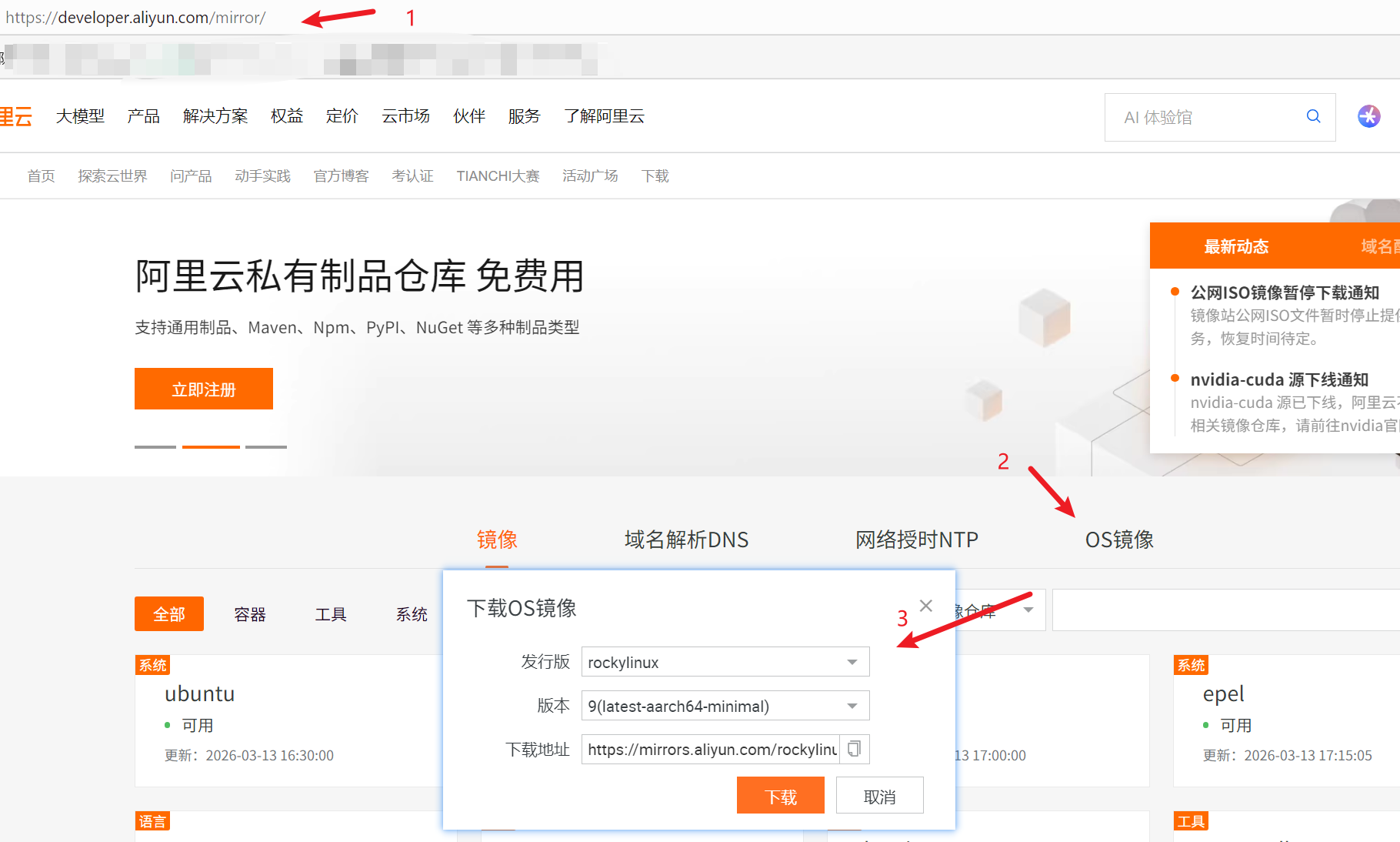Open the 探索云世界 link
1400x842 pixels.
tap(112, 176)
